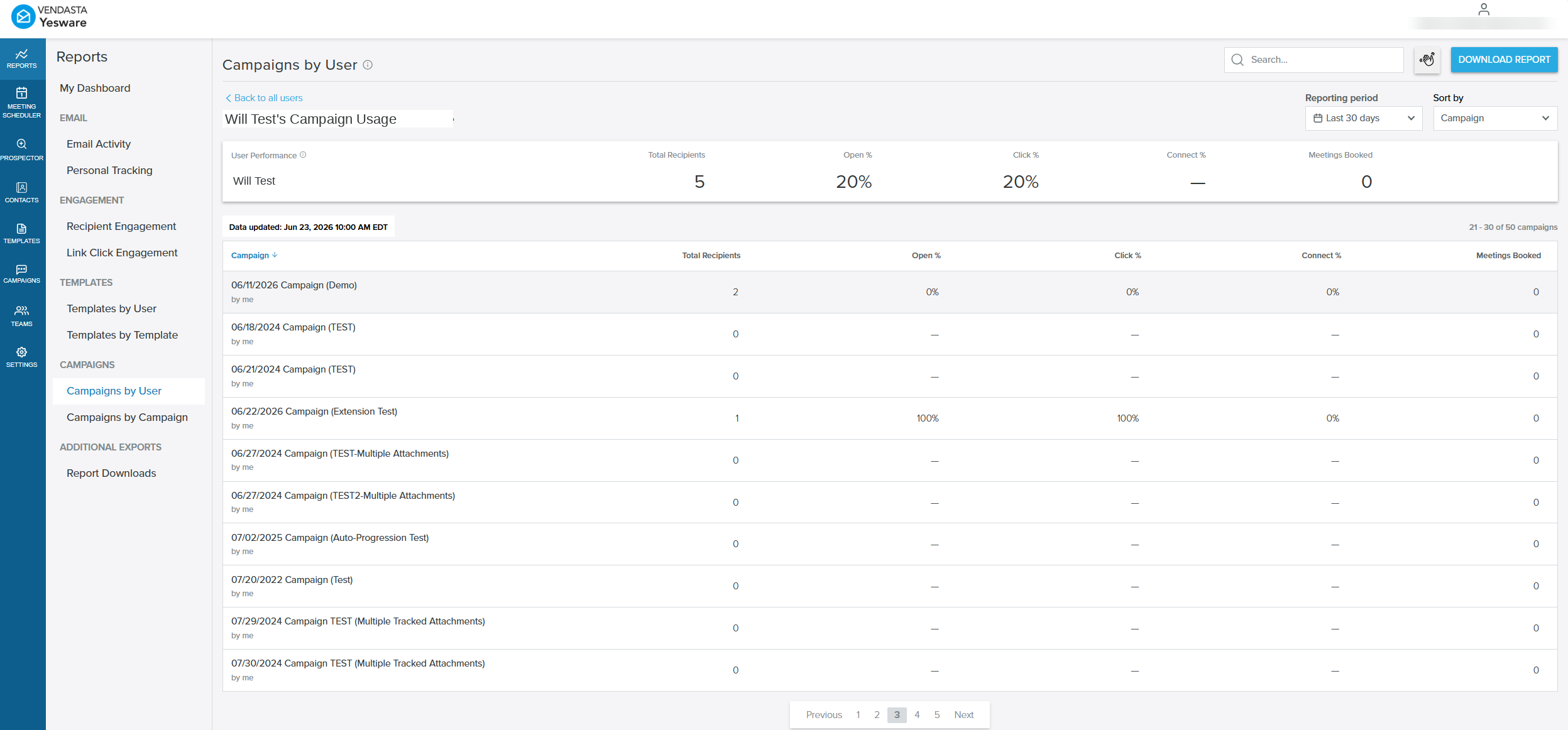Viewport: 1568px width, 730px height.
Task: Open My Dashboard report
Action: point(95,88)
